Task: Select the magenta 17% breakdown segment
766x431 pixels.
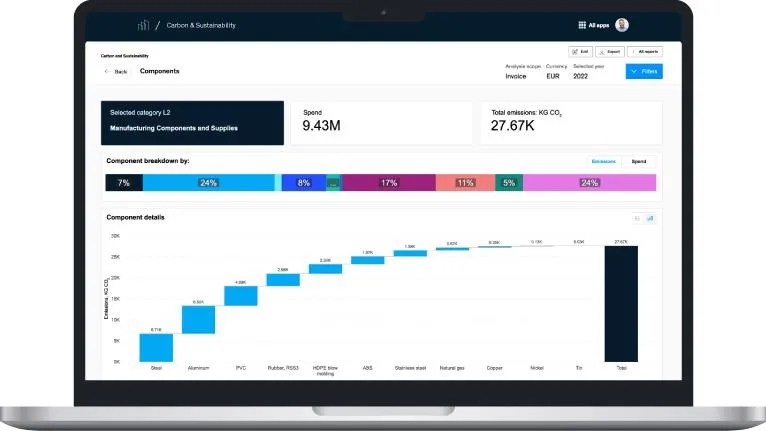Action: coord(388,183)
